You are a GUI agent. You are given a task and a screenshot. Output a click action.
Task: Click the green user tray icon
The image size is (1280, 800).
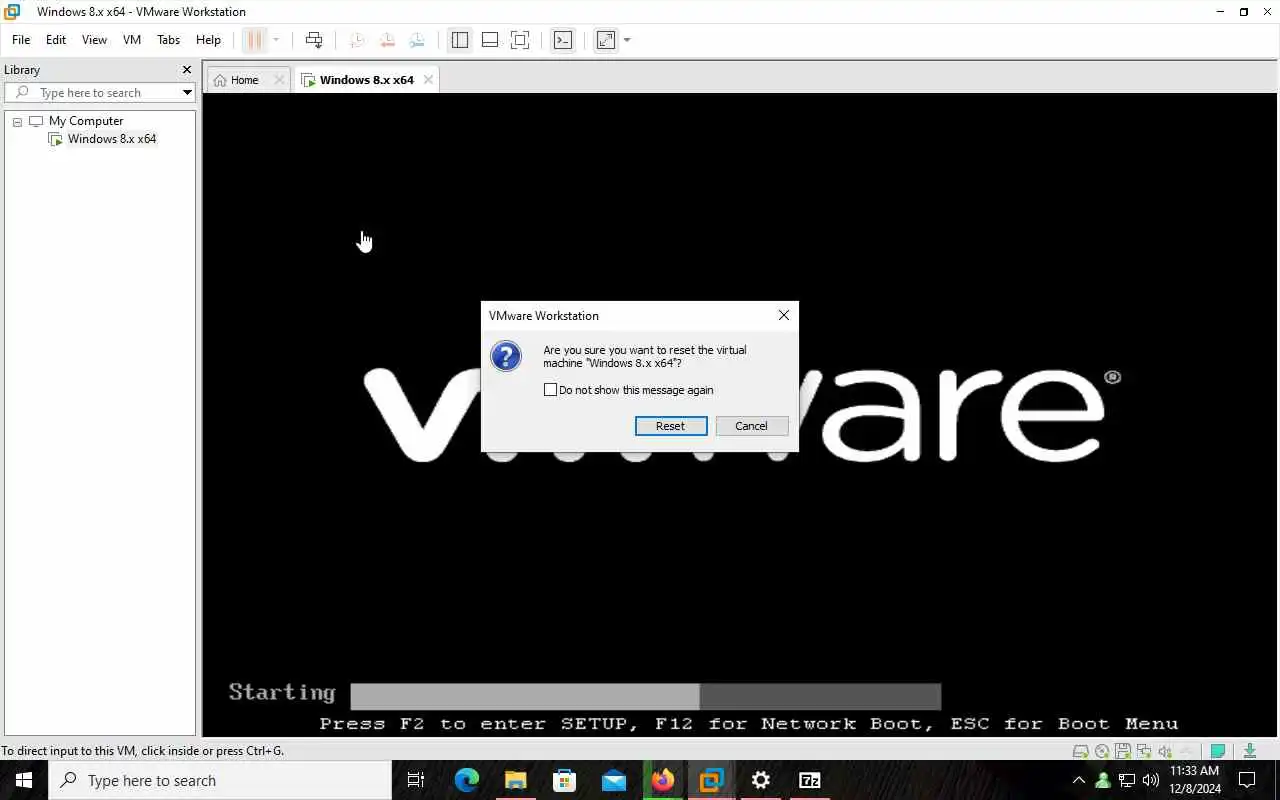coord(1103,780)
